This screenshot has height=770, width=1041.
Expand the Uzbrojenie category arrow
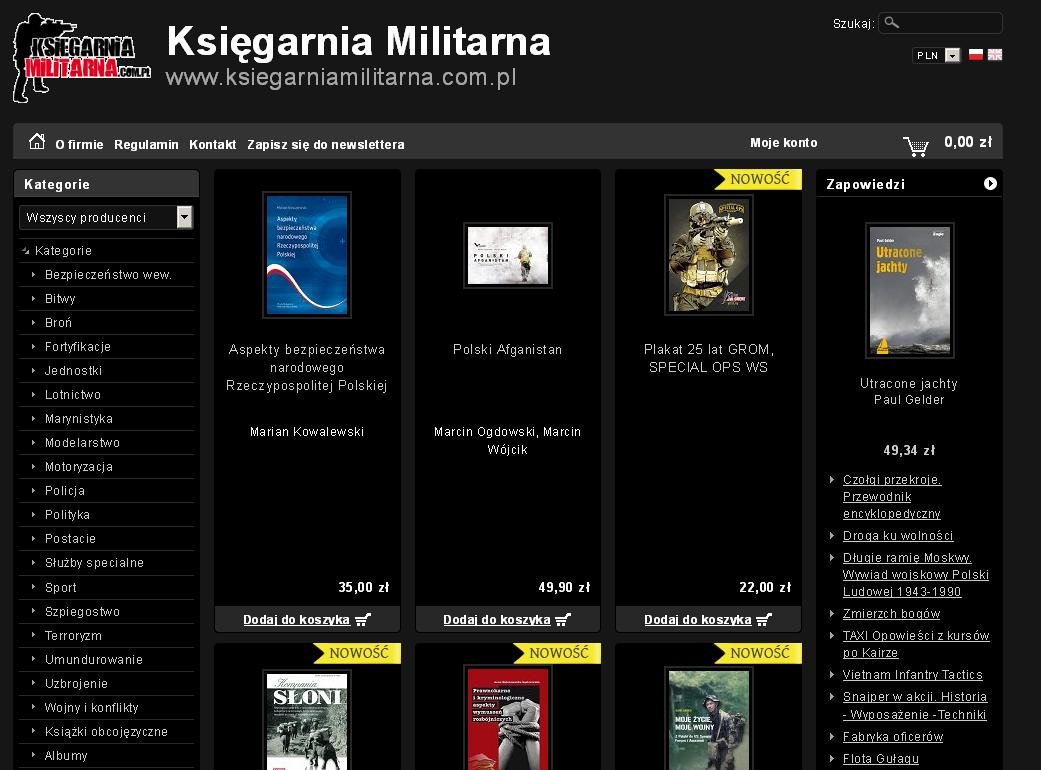33,683
